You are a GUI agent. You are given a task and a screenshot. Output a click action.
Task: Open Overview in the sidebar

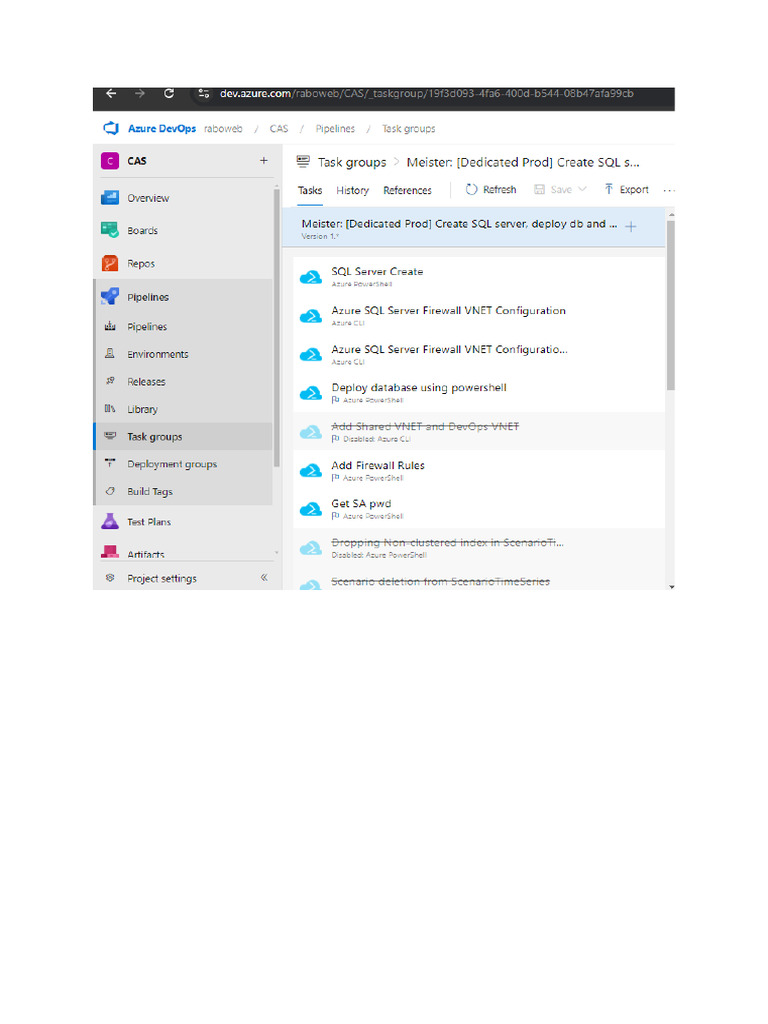184,198
